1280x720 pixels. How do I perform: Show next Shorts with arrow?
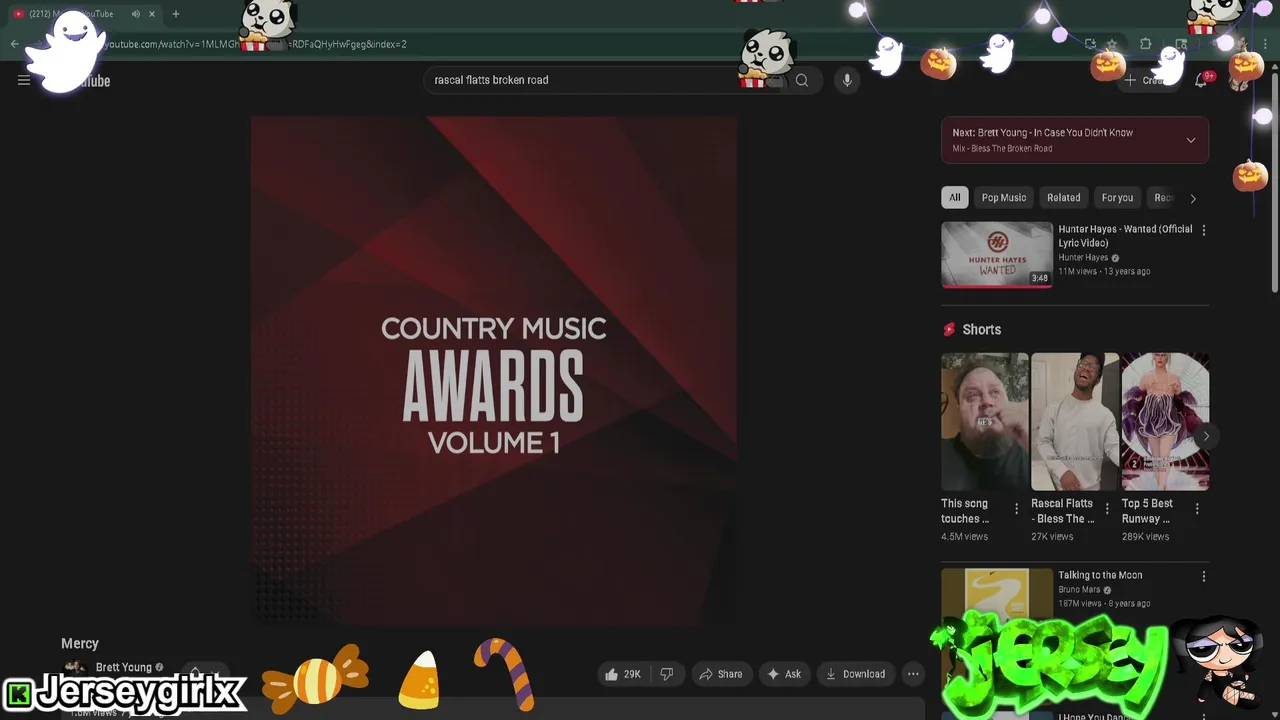tap(1206, 436)
